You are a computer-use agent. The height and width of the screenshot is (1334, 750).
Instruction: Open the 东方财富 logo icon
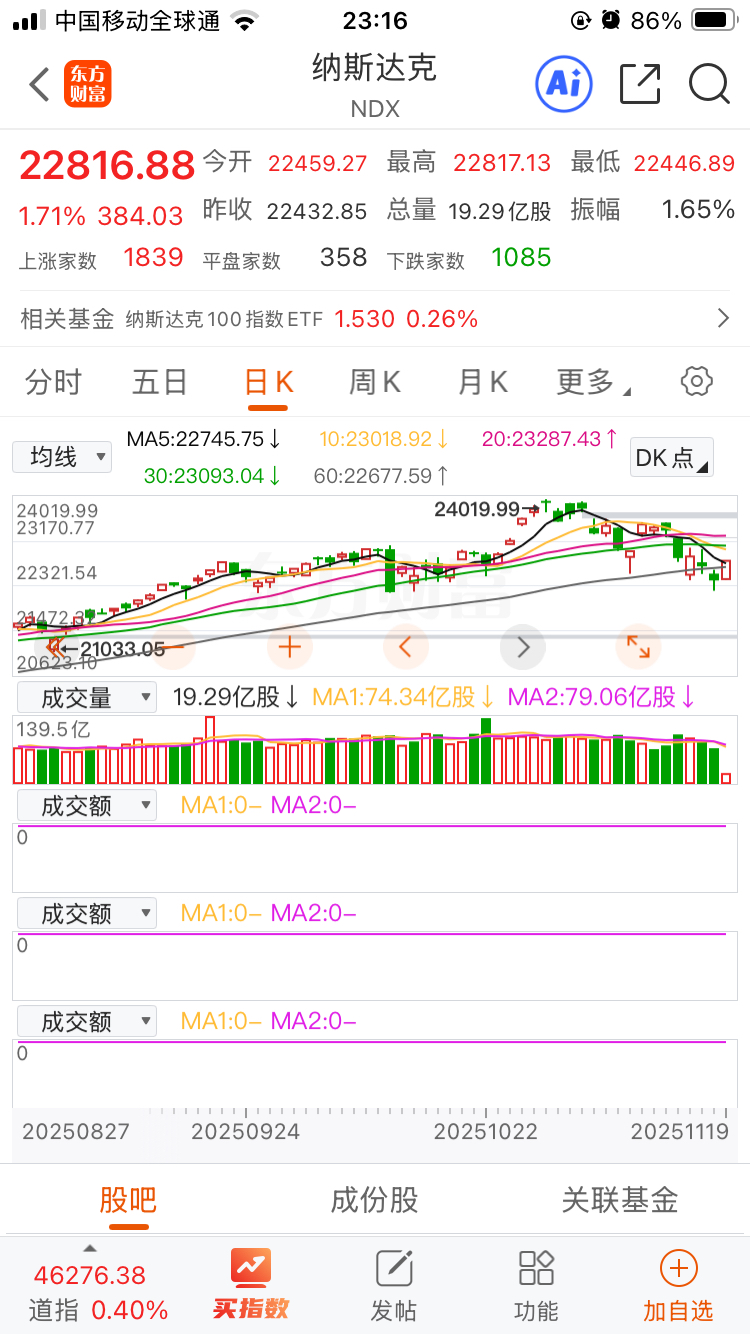(88, 84)
